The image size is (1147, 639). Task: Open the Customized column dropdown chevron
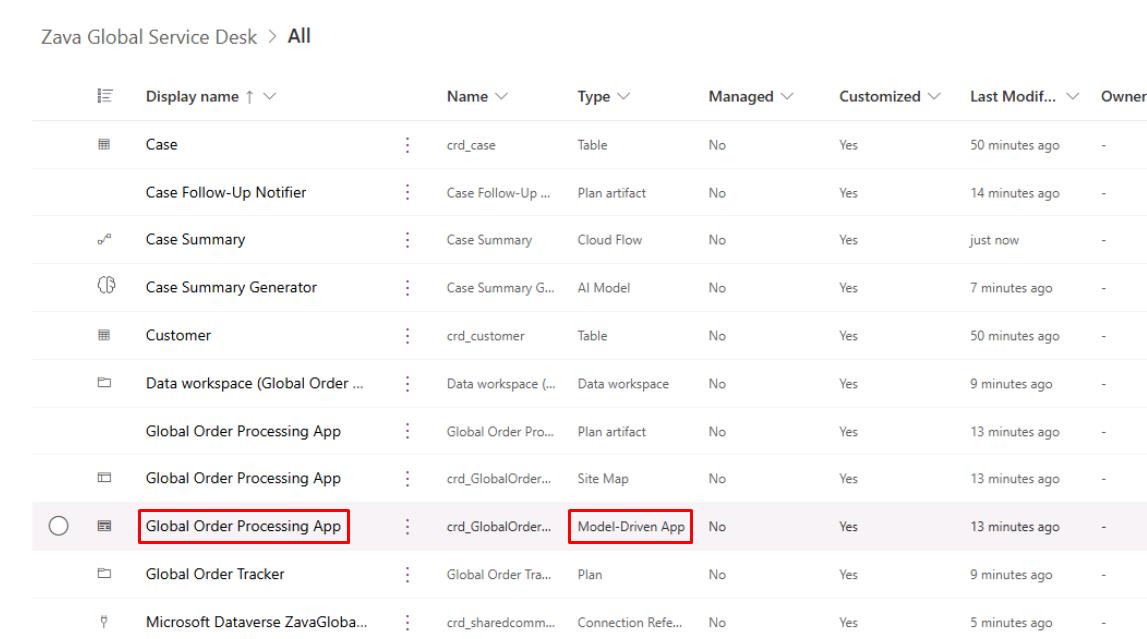click(x=934, y=97)
